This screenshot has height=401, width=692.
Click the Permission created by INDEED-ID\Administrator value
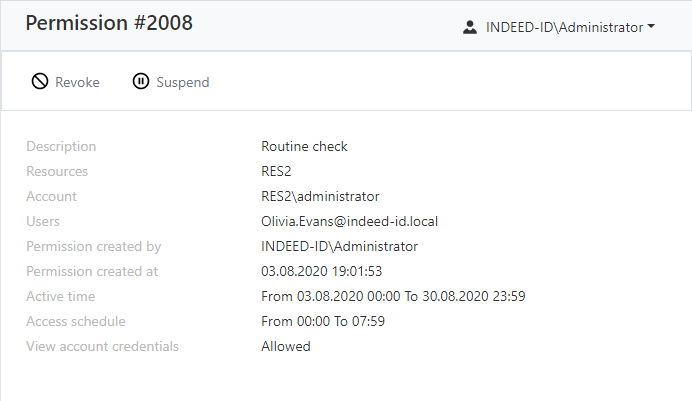[x=339, y=246]
